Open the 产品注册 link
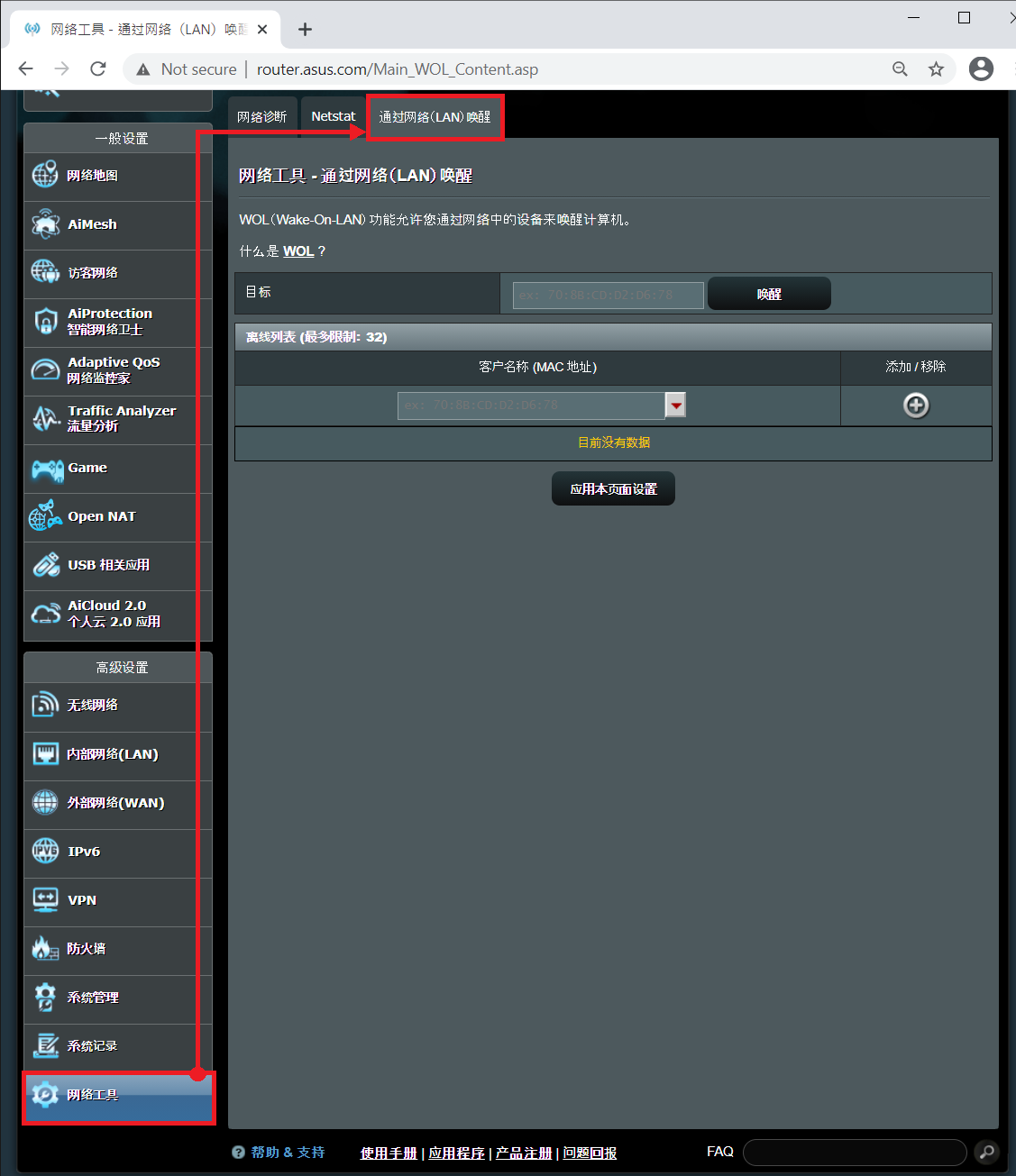 tap(524, 1153)
